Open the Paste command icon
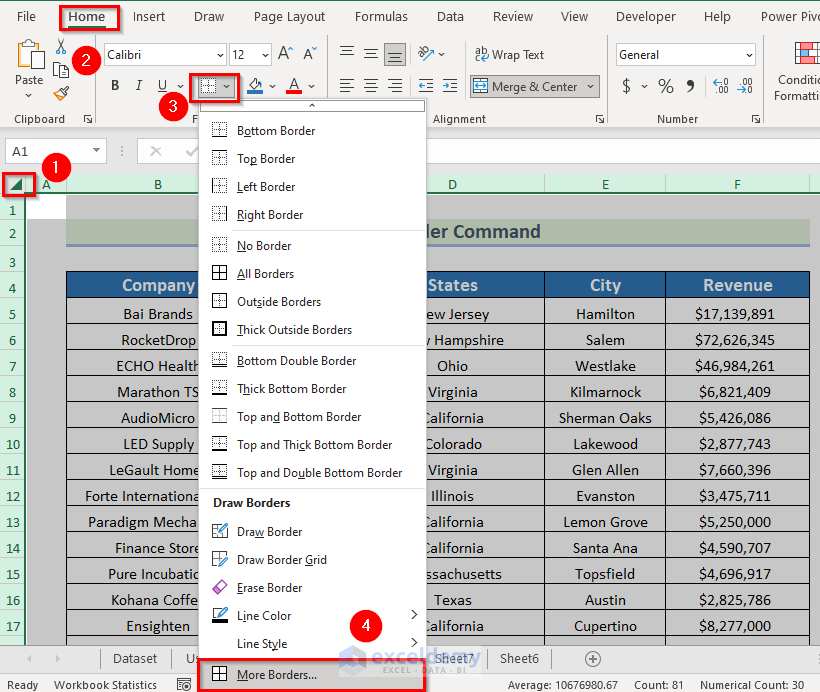 [x=29, y=55]
